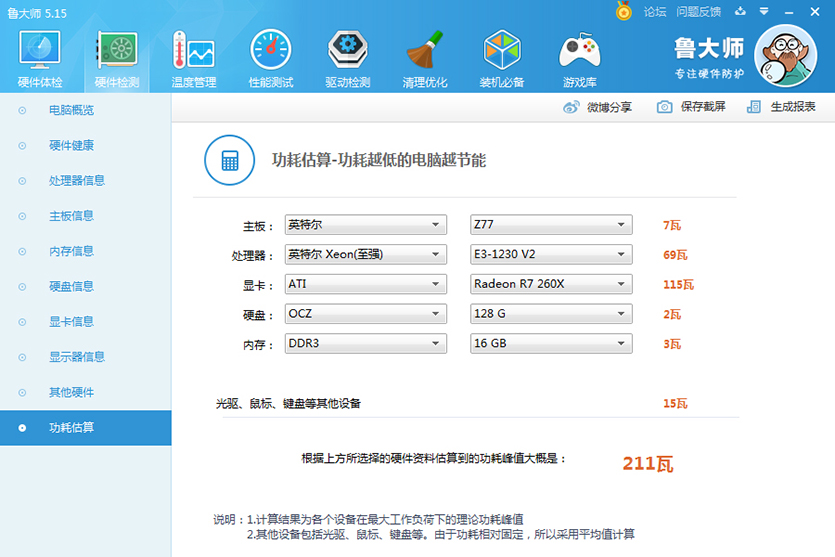Click 生成报表 generate report text
Viewport: 835px width, 557px height.
click(x=793, y=107)
